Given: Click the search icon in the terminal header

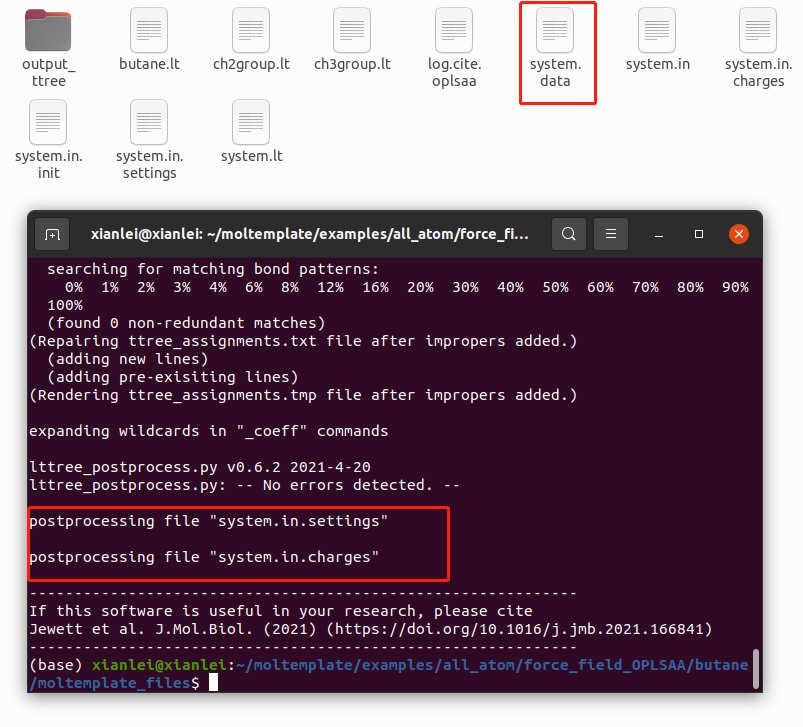Looking at the screenshot, I should click(x=568, y=233).
